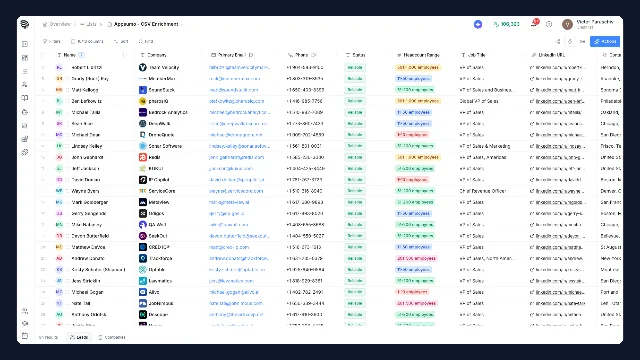Open the user profile avatar
The image size is (640, 360).
point(567,24)
